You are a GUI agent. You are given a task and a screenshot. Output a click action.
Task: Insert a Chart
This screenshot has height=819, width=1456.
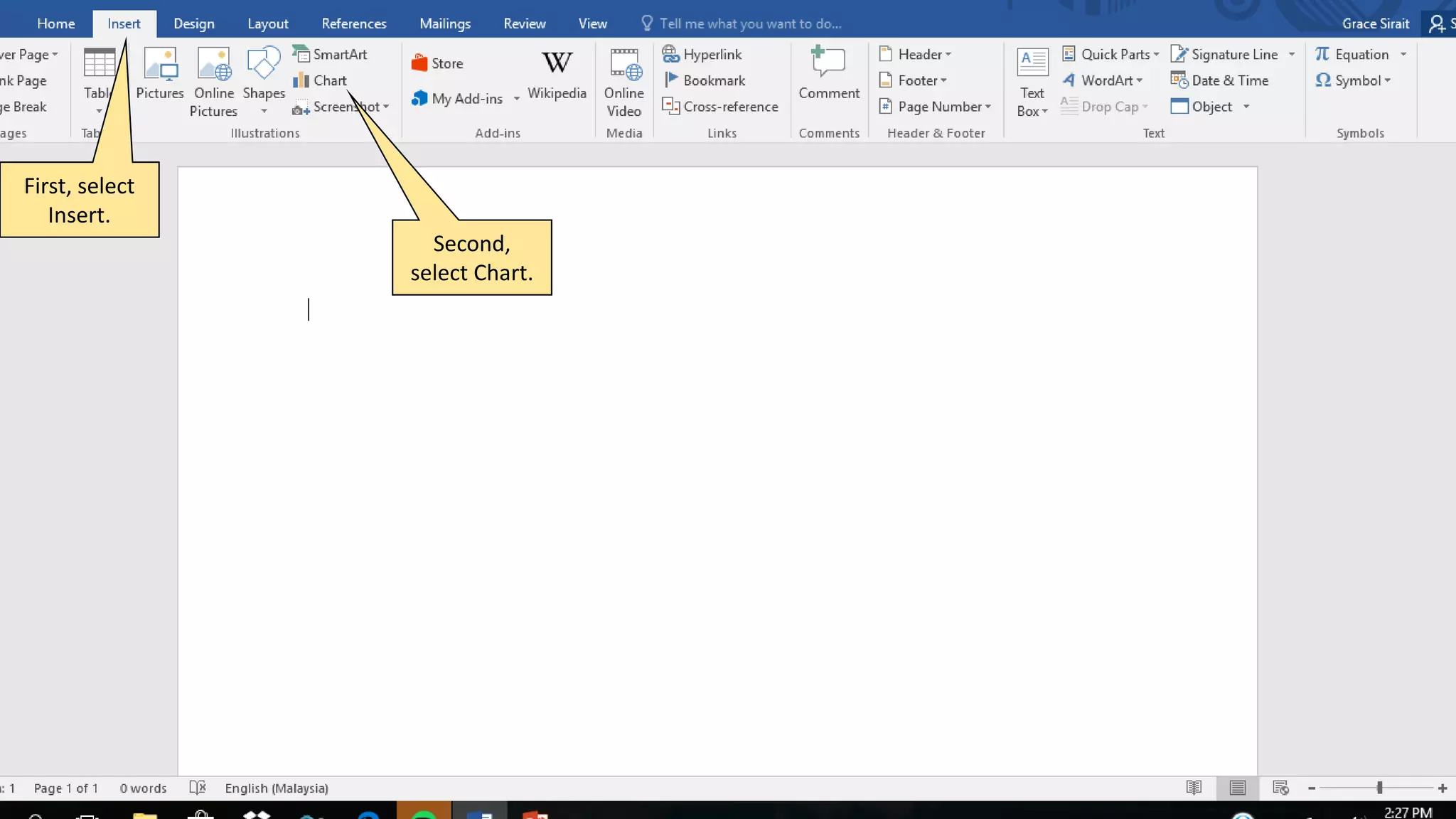click(x=320, y=80)
